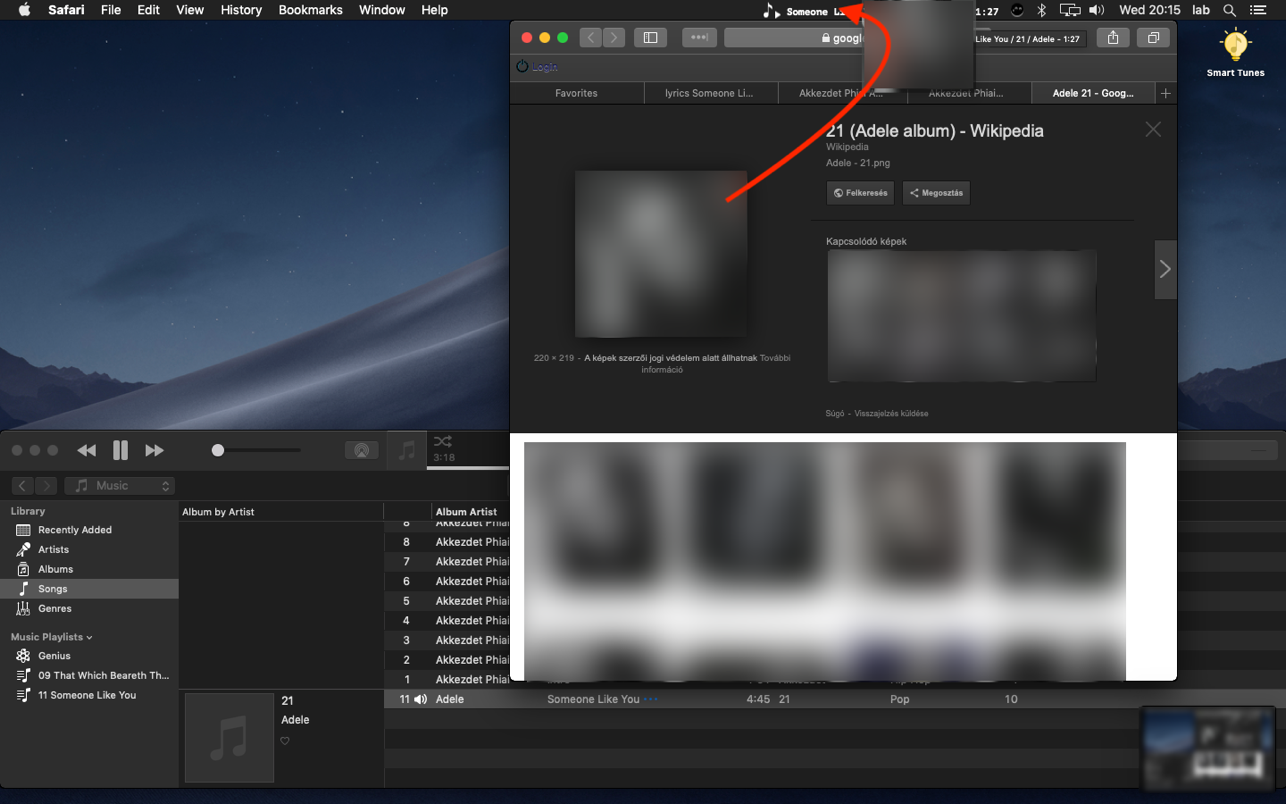Screen dimensions: 1286x804
Task: Close the image preview panel
Action: [1153, 130]
